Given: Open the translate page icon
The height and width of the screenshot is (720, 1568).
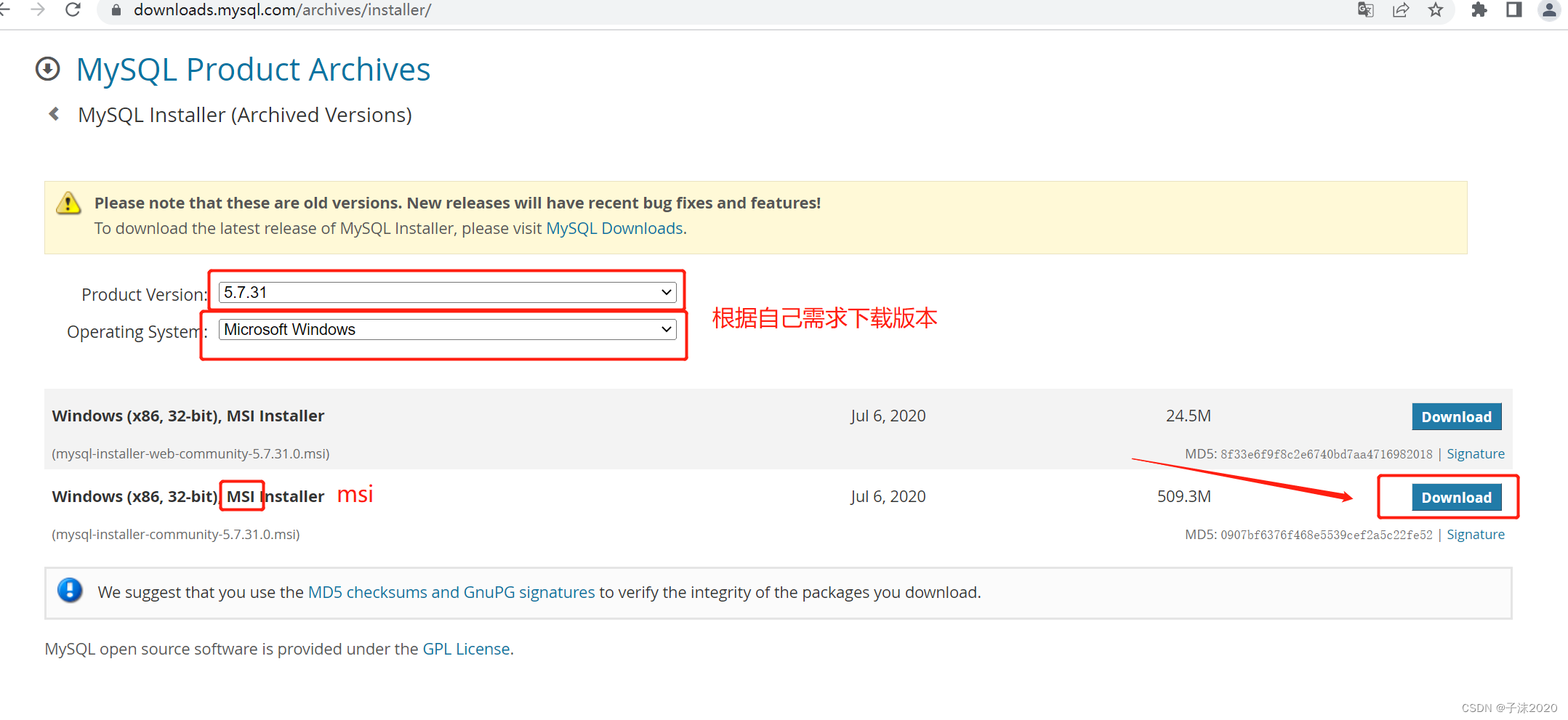Looking at the screenshot, I should pos(1365,9).
